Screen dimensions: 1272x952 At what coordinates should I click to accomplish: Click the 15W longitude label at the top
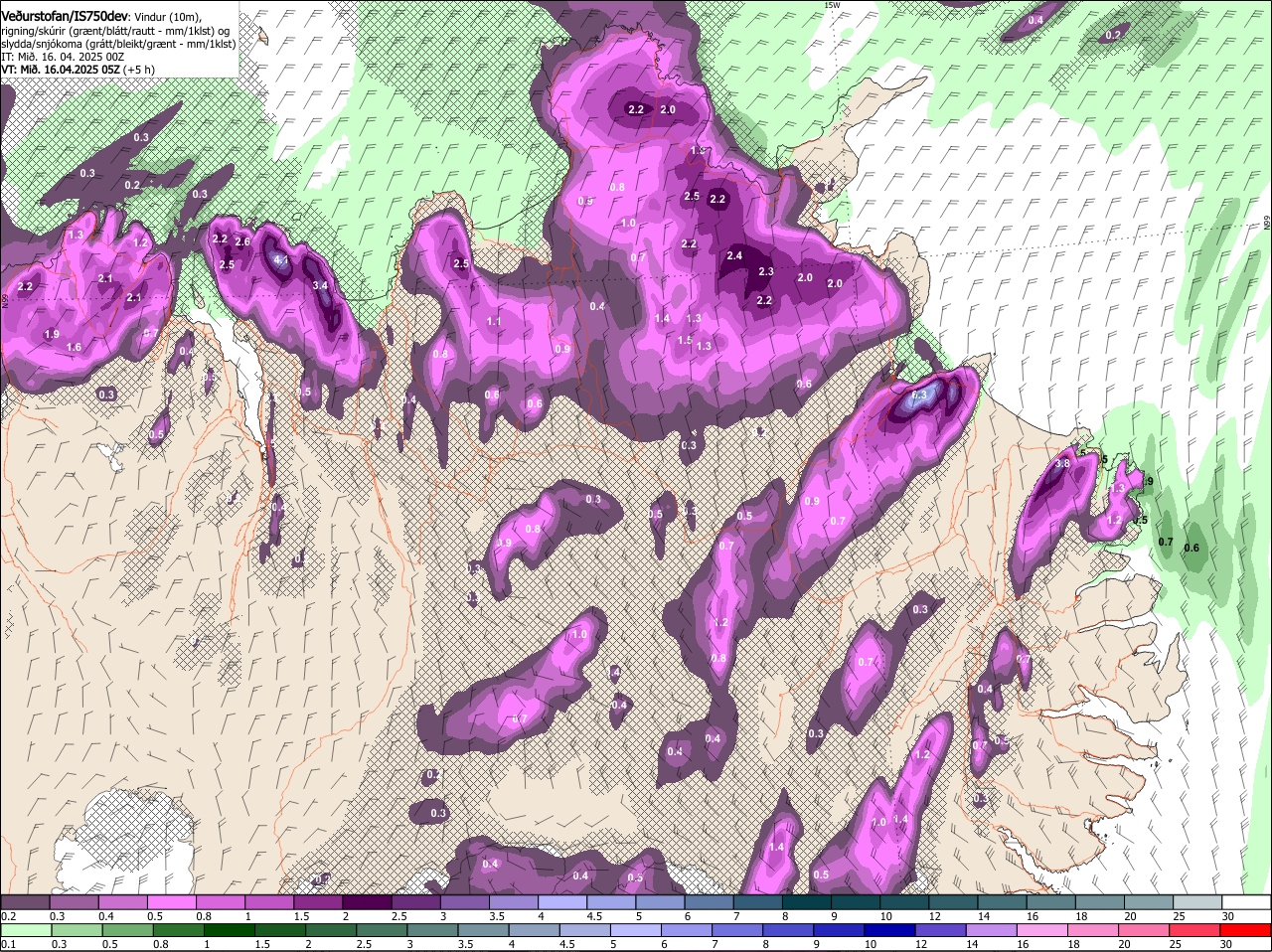832,6
